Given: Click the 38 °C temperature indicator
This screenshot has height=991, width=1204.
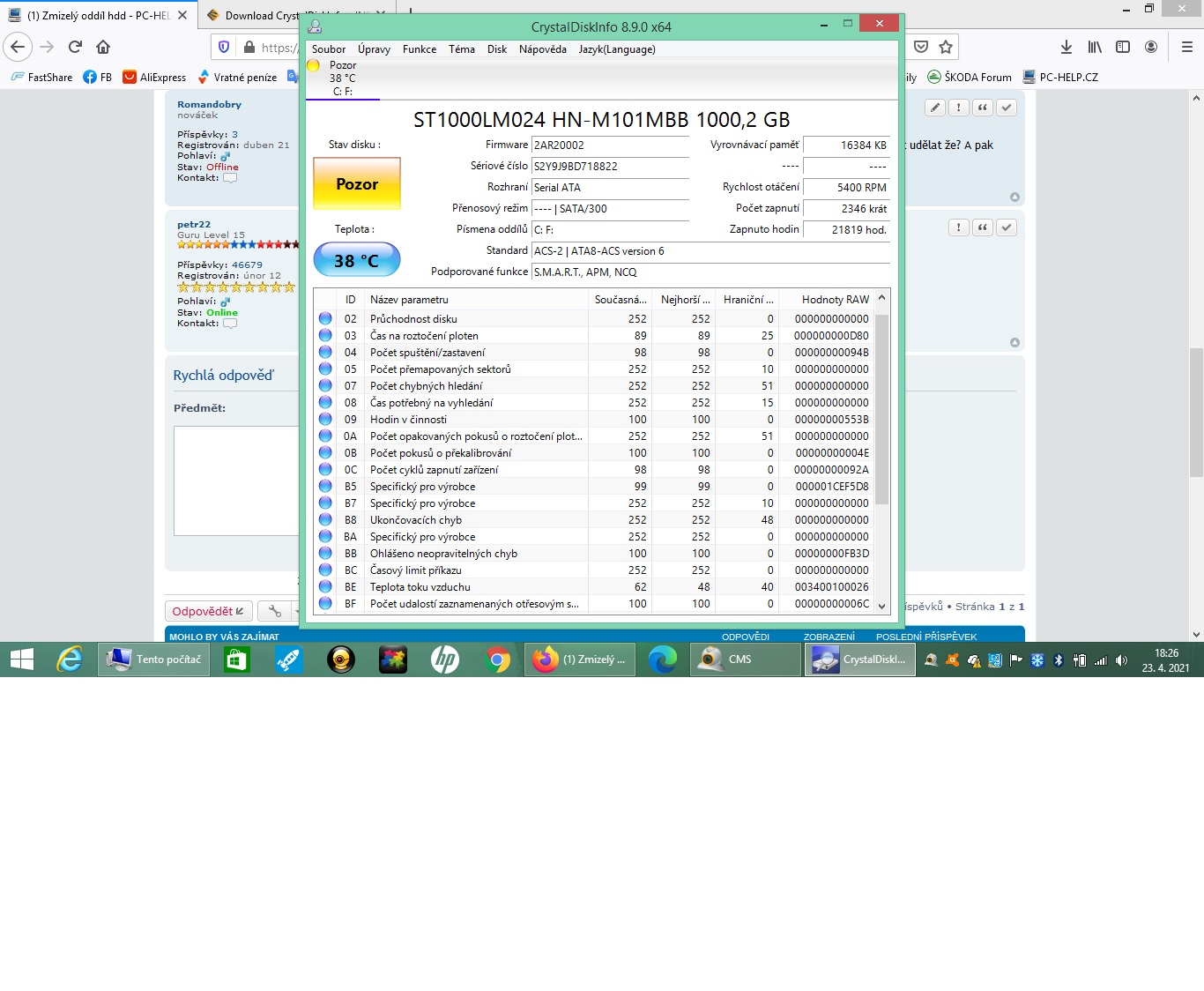Looking at the screenshot, I should click(x=357, y=260).
